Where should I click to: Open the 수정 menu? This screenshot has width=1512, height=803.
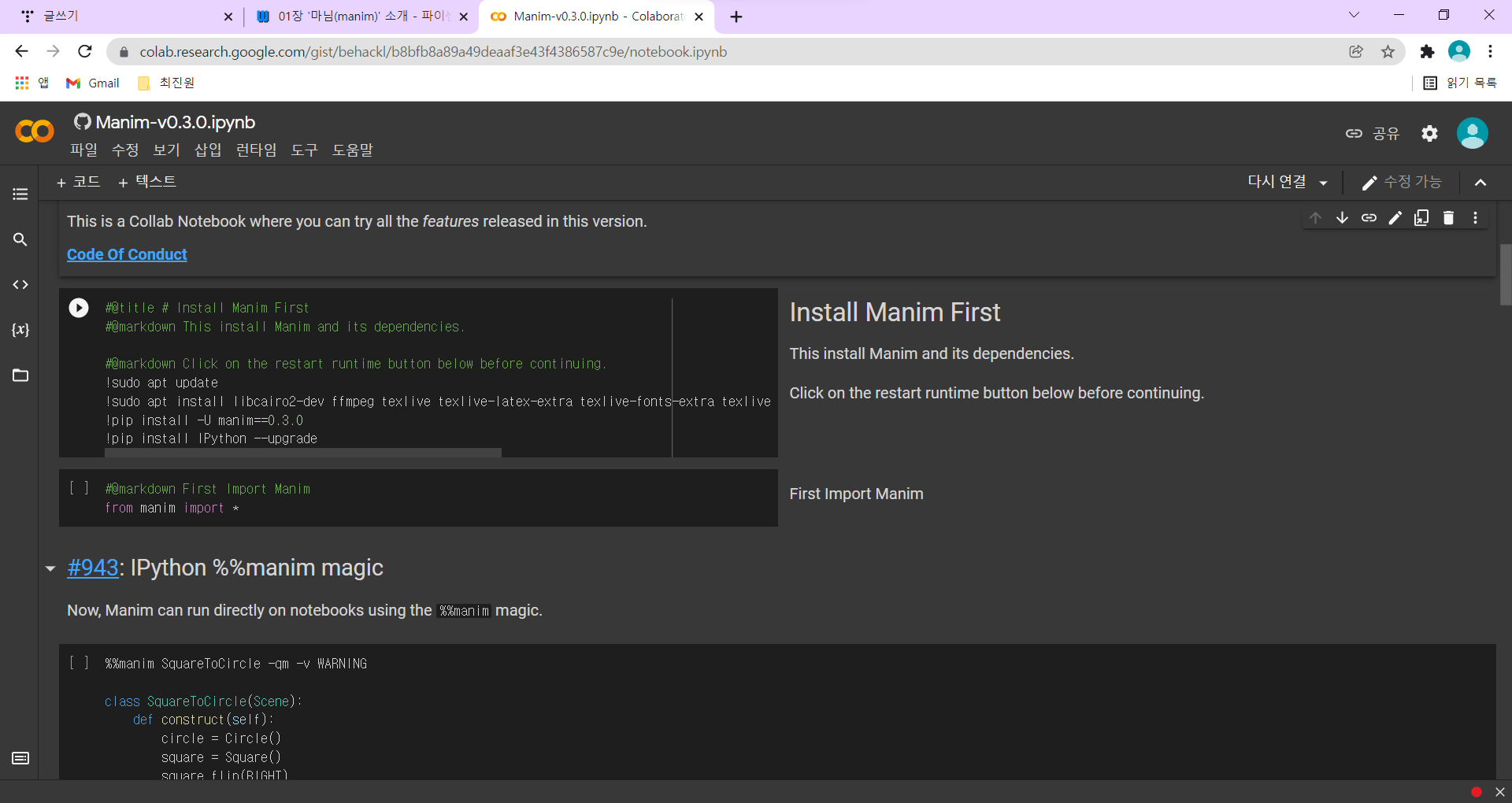[125, 150]
